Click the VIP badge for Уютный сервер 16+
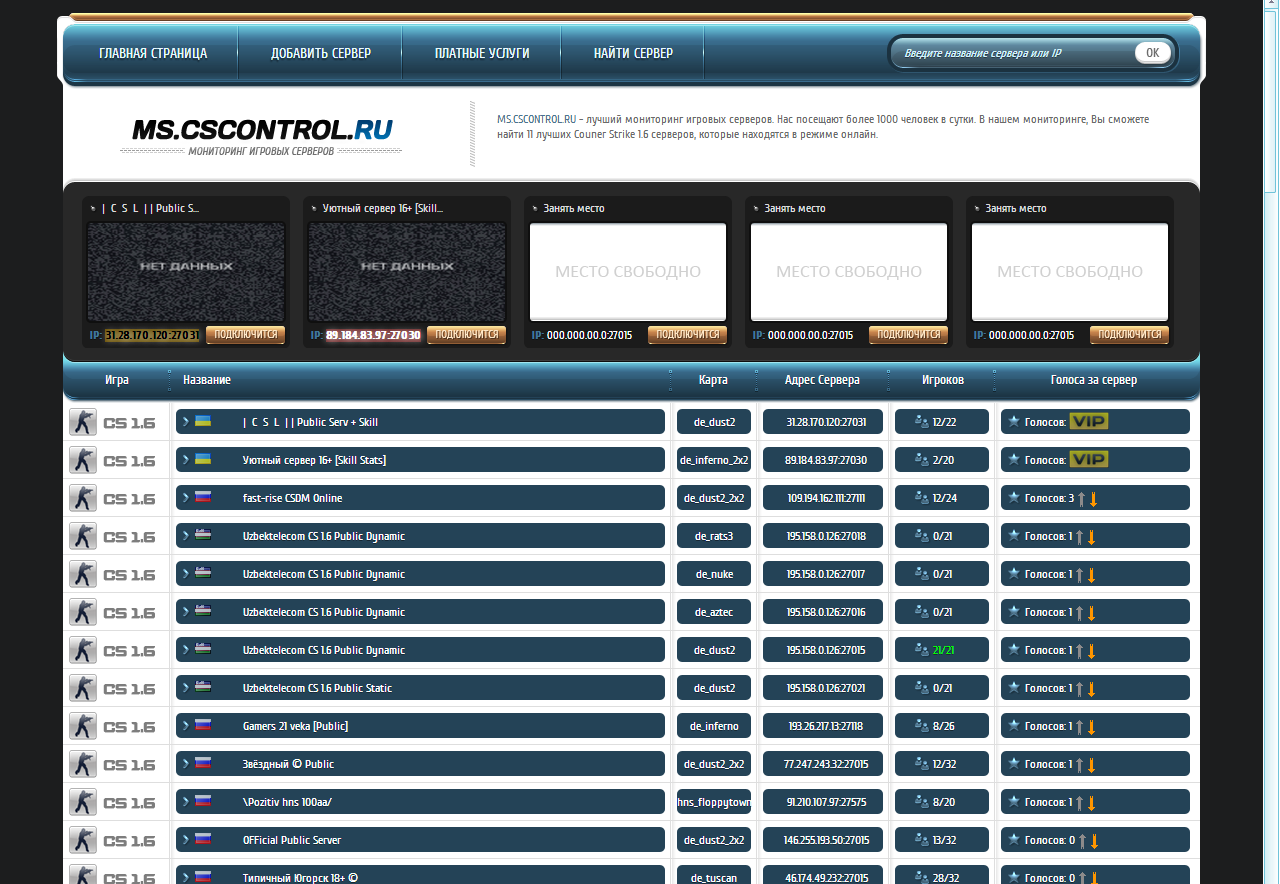This screenshot has width=1280, height=884. click(1088, 460)
